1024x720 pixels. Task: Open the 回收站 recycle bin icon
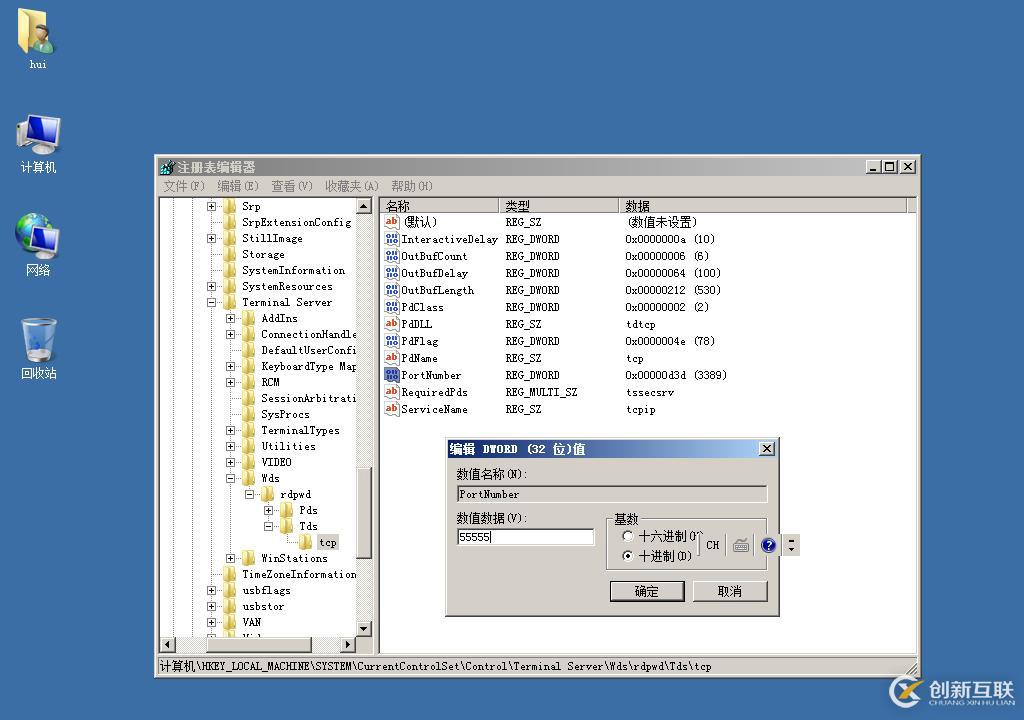(38, 343)
